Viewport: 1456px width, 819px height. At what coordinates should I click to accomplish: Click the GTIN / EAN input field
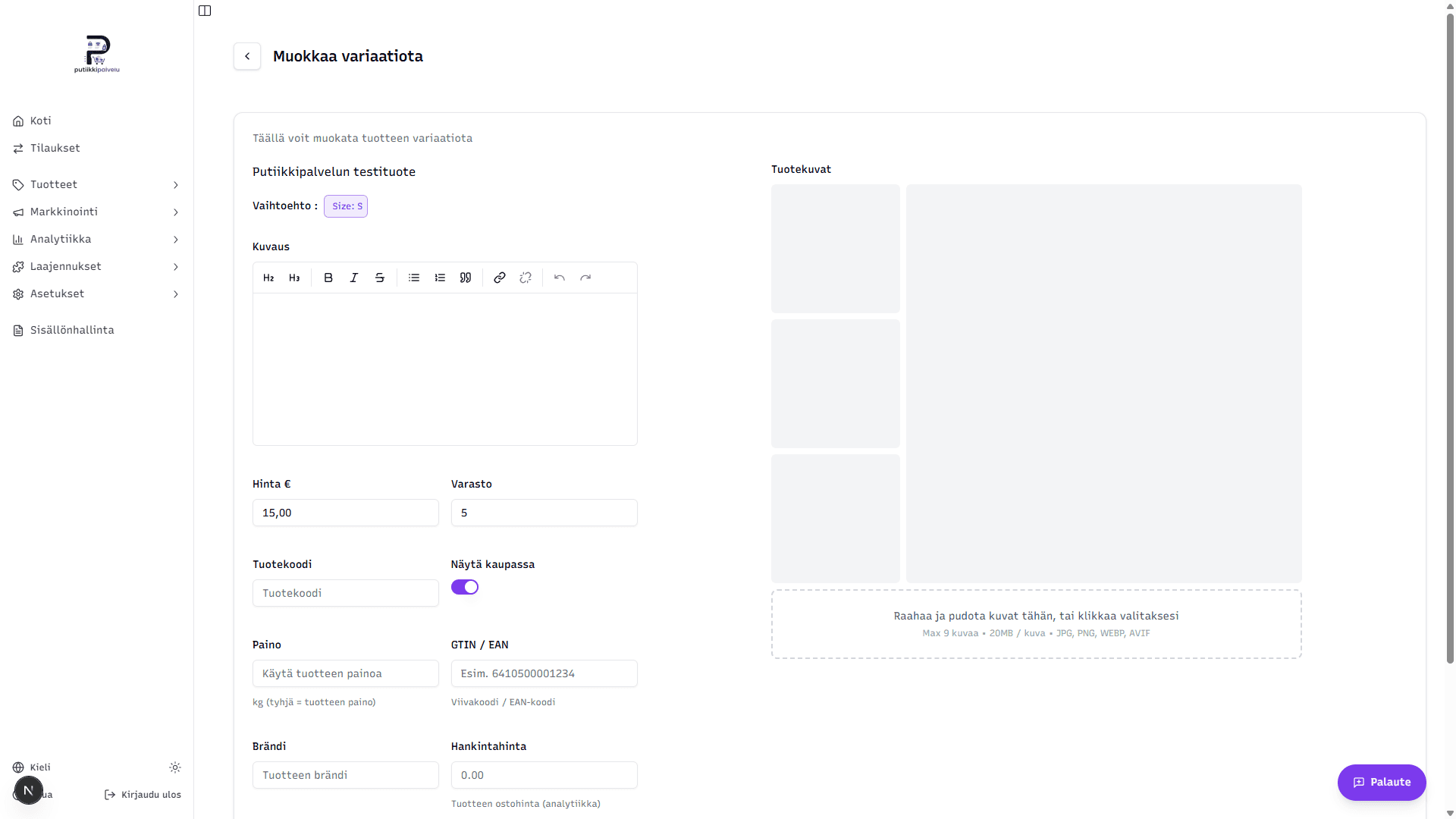point(544,673)
